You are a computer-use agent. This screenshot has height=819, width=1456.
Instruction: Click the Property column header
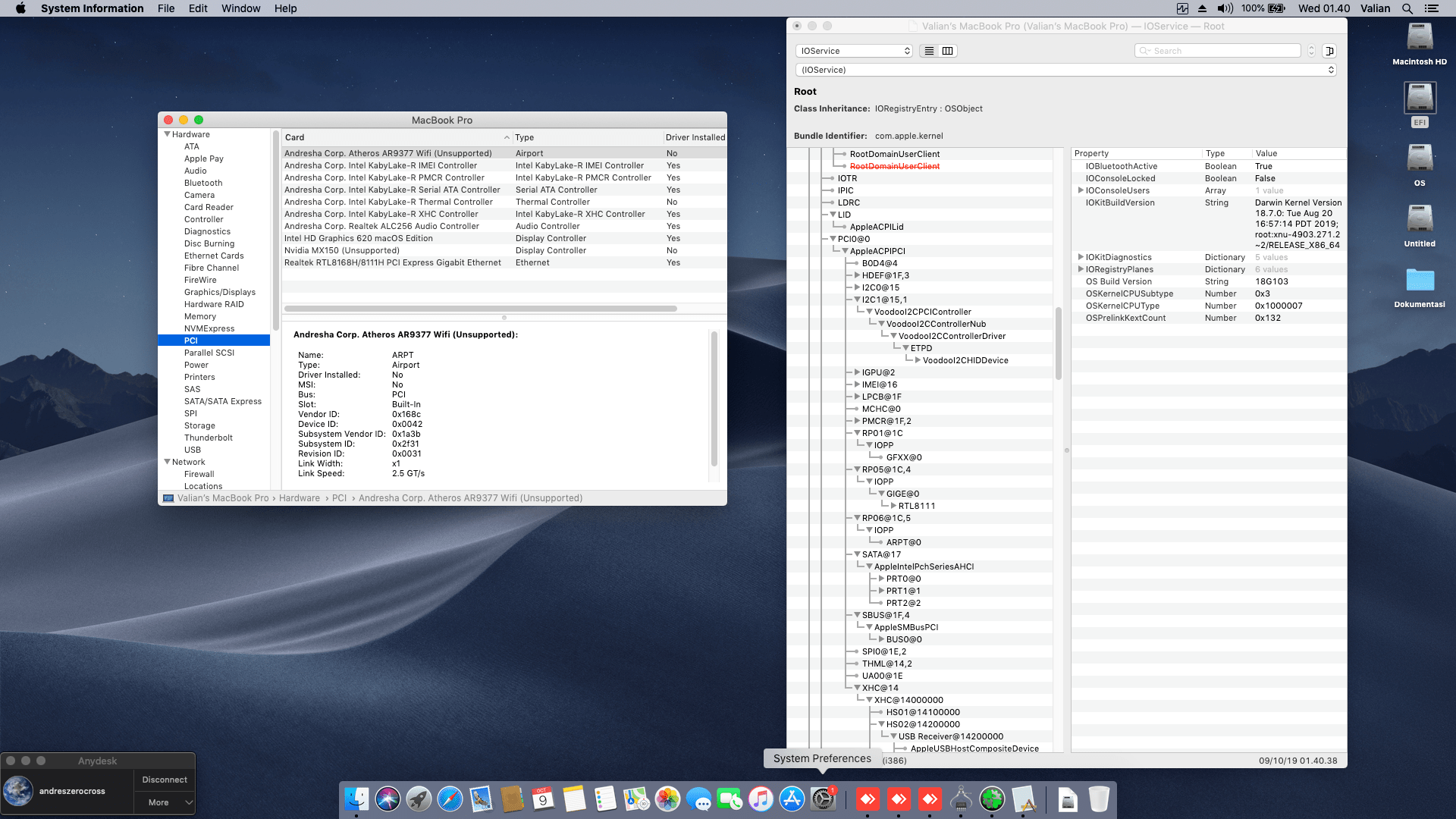(x=1136, y=153)
